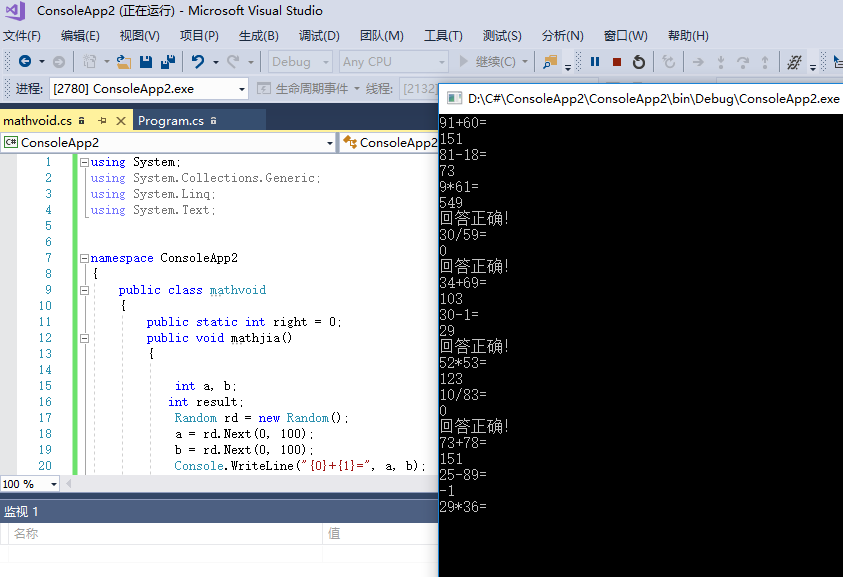
Task: Open the New Project dropdown arrow
Action: tap(106, 62)
